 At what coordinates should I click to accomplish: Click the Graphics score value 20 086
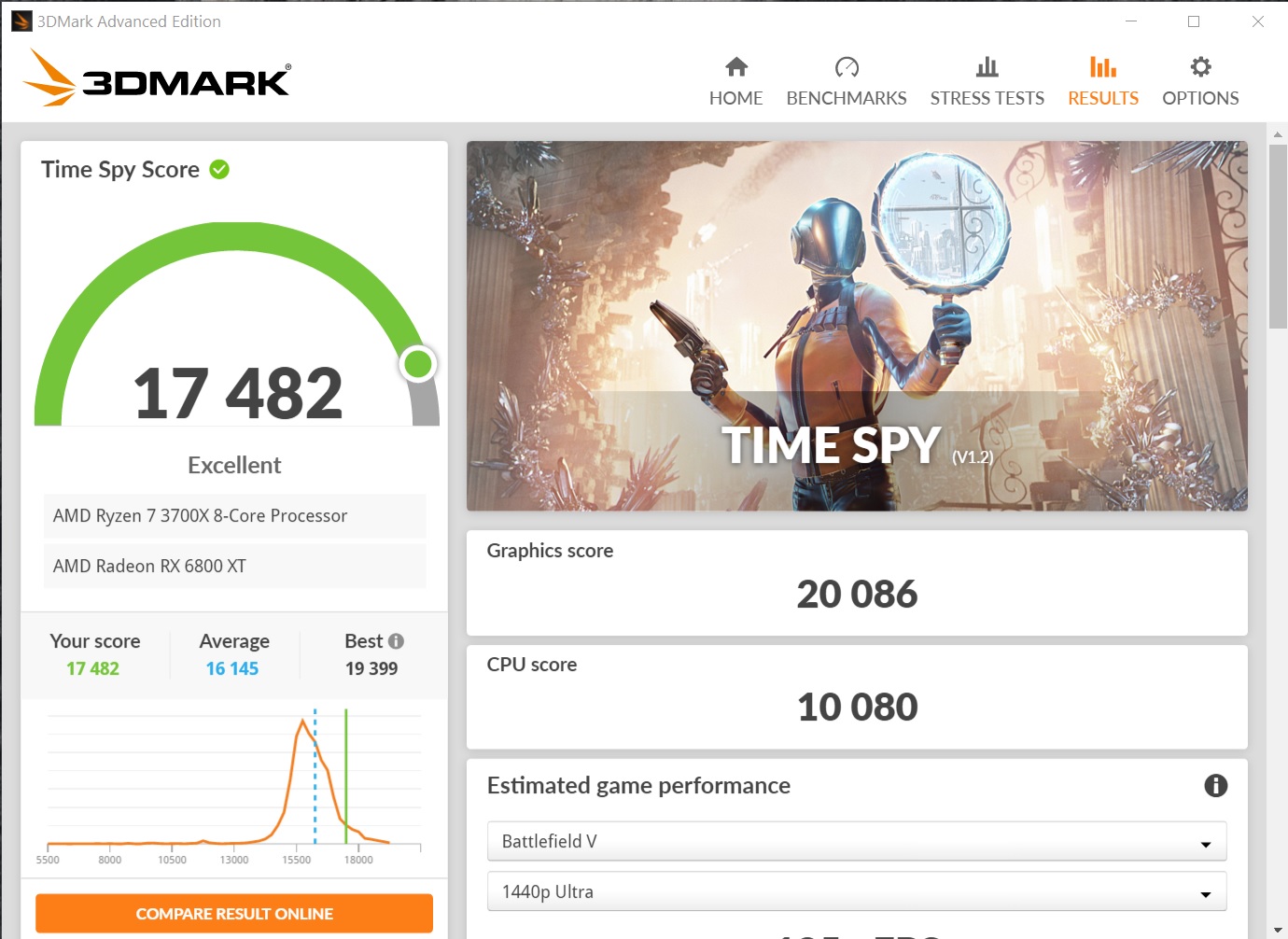tap(857, 595)
